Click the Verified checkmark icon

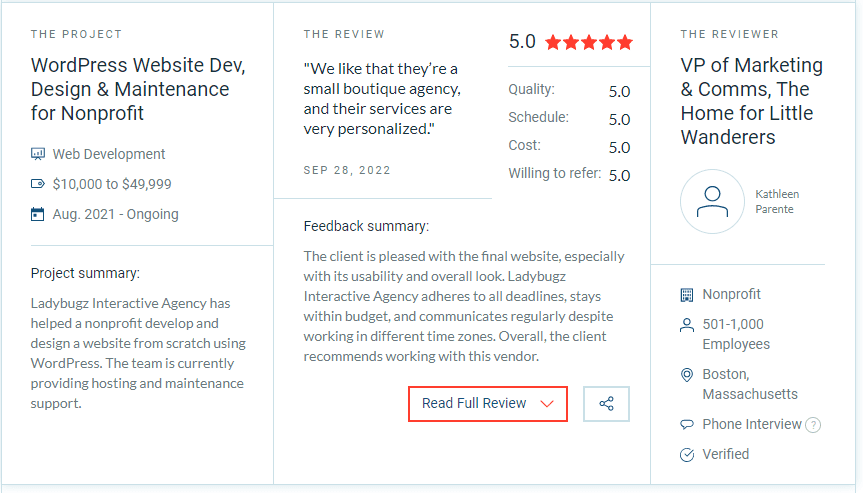(686, 455)
